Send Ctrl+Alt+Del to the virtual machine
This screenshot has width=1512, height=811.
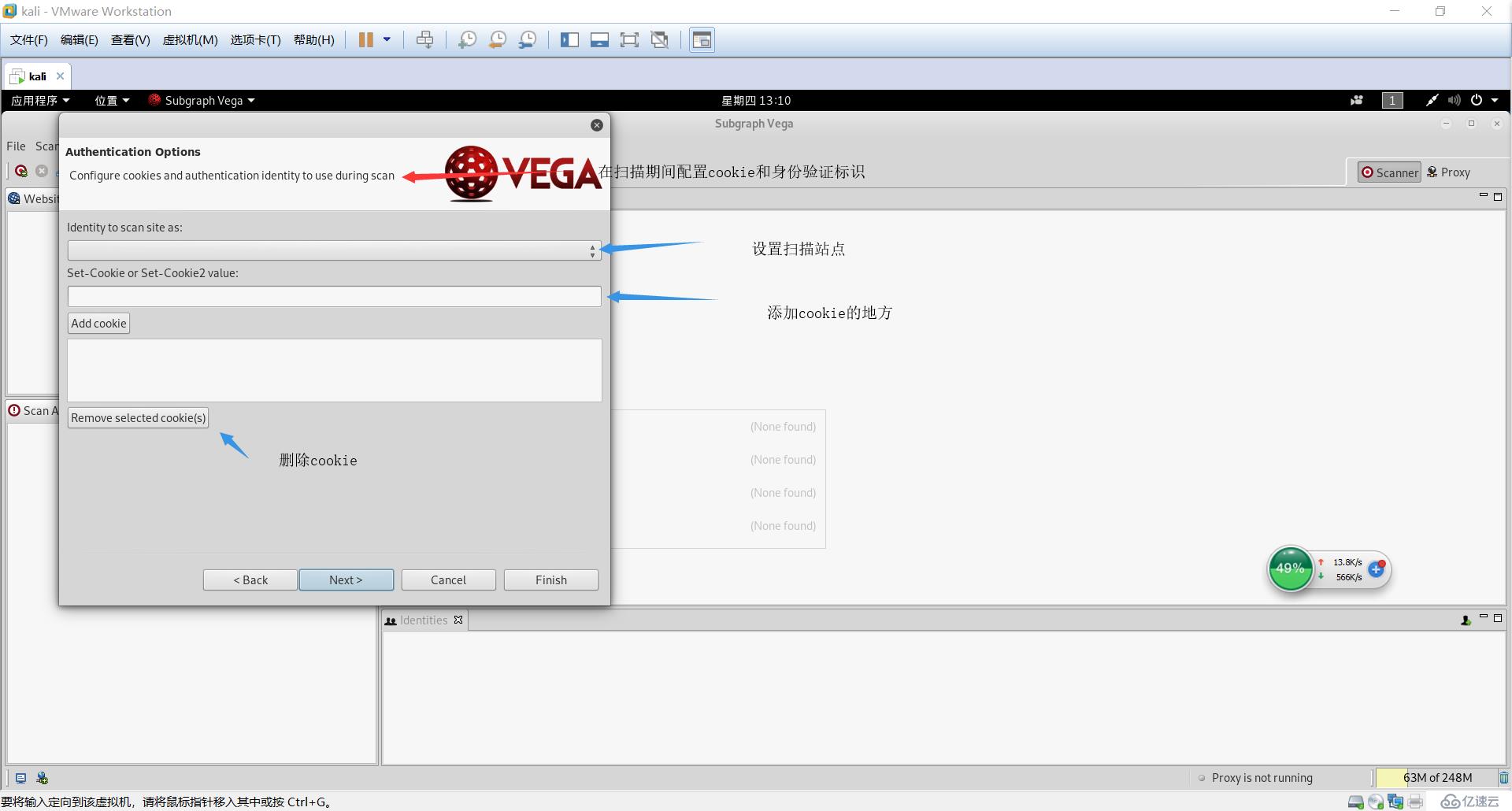coord(425,40)
